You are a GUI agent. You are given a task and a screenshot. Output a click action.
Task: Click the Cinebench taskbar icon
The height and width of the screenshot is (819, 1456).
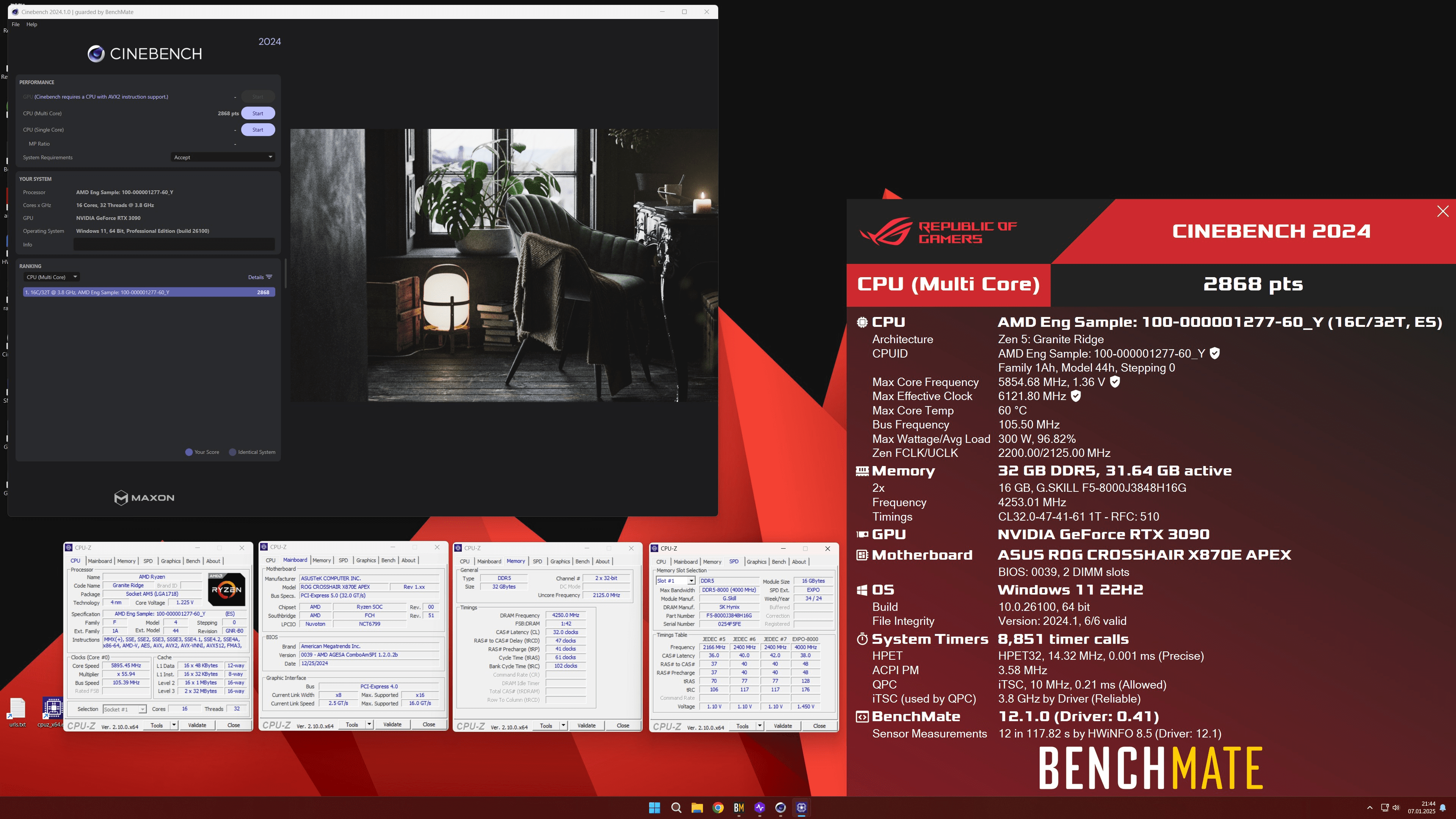781,808
